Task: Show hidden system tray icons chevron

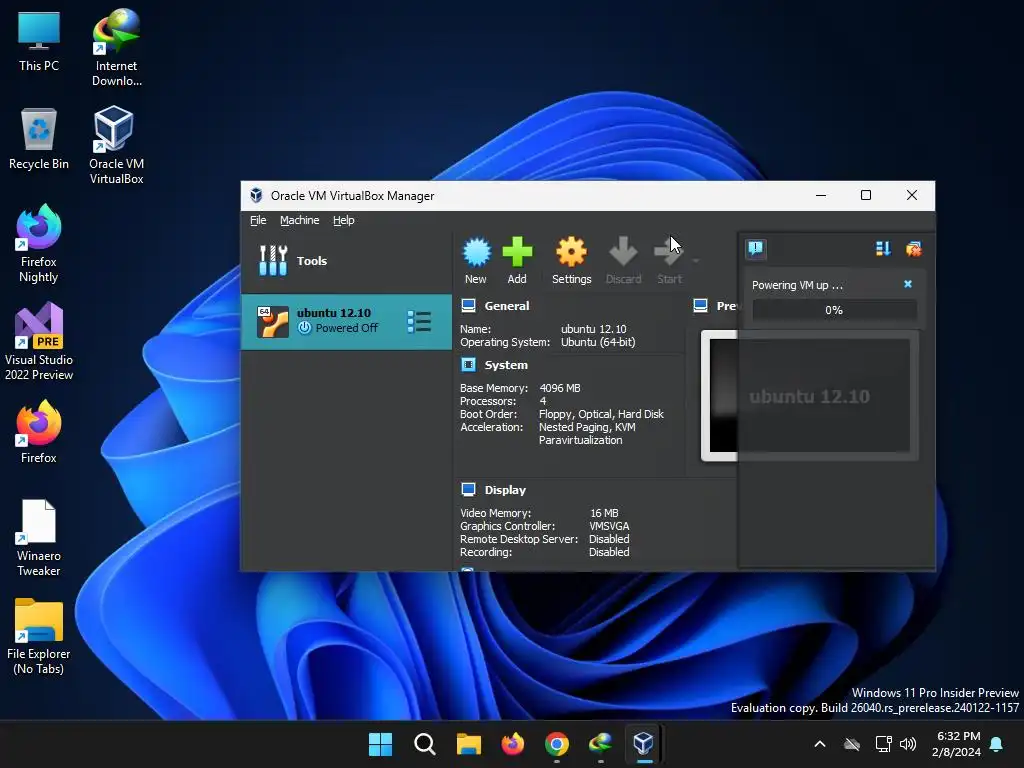Action: click(820, 744)
